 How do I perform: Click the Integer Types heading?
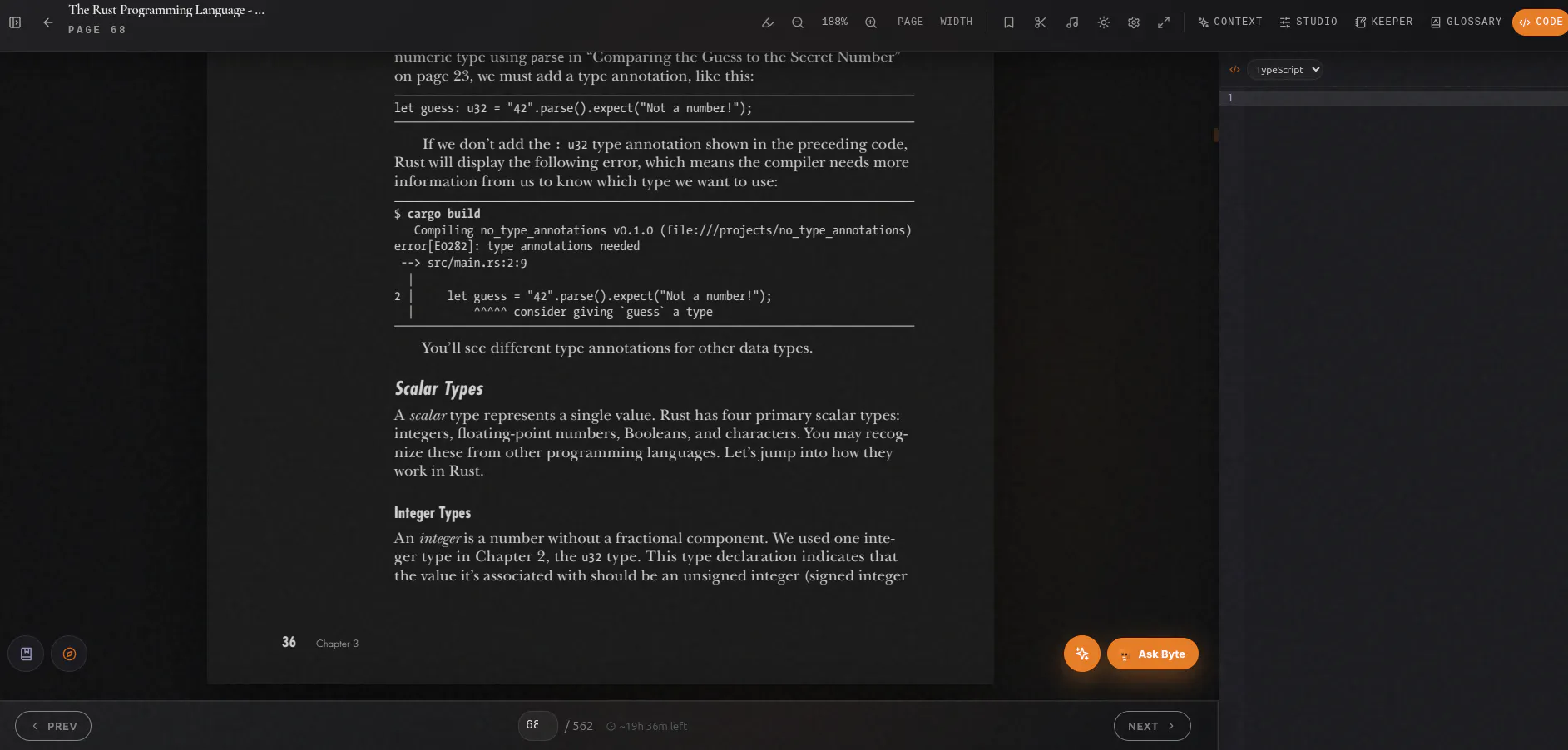point(433,513)
